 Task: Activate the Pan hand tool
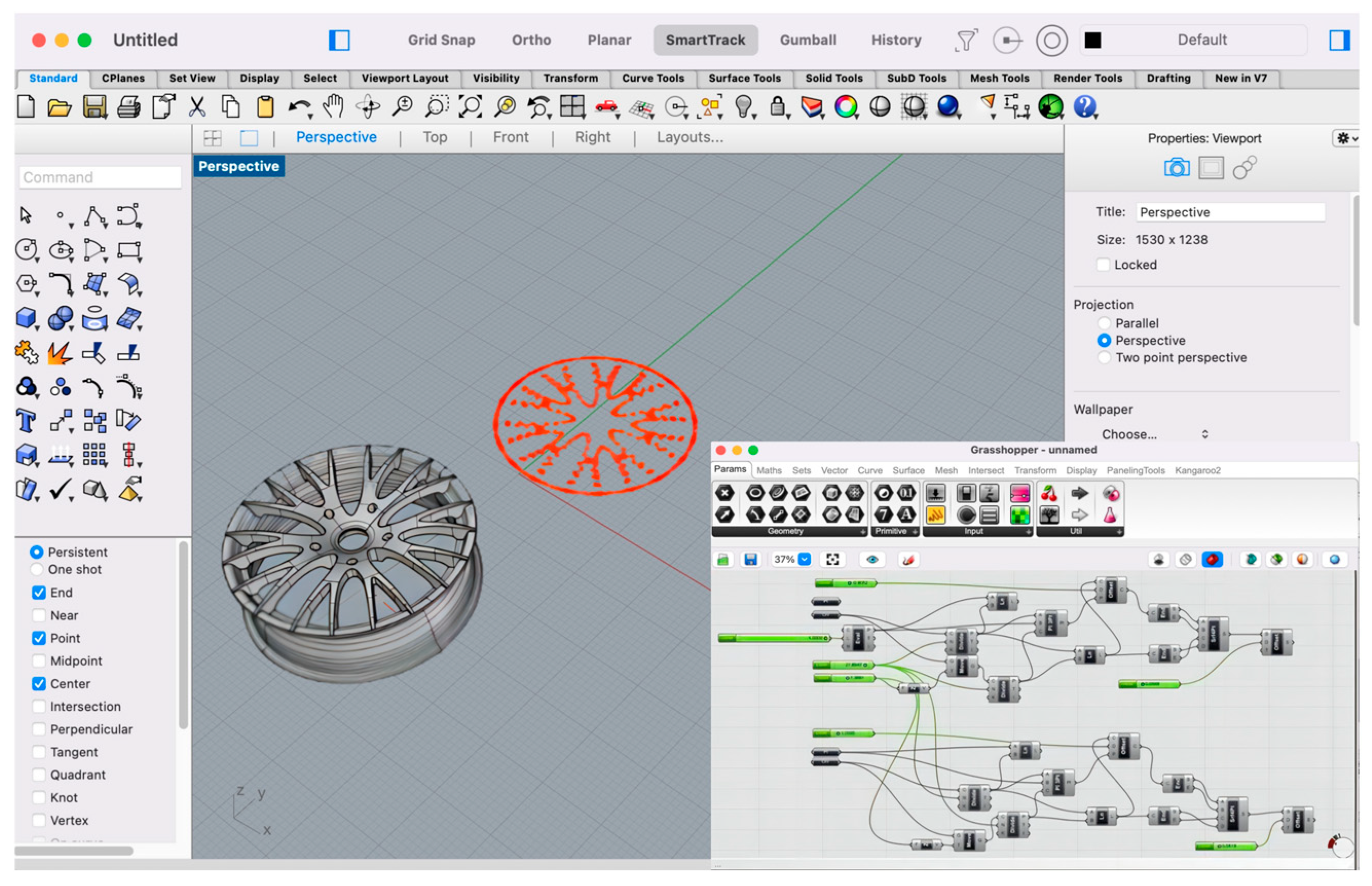point(333,107)
